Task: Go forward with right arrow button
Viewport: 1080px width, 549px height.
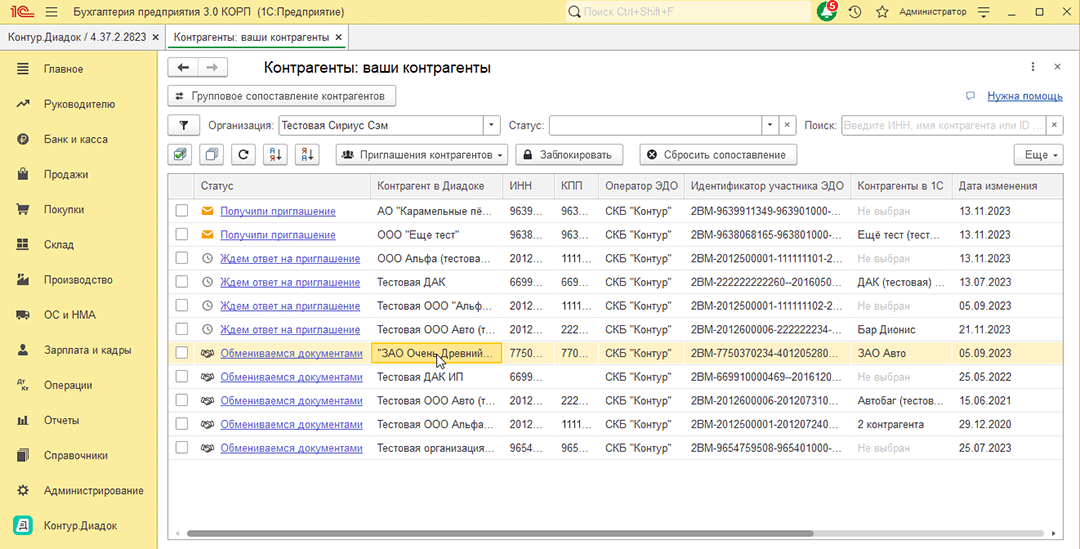Action: point(212,68)
